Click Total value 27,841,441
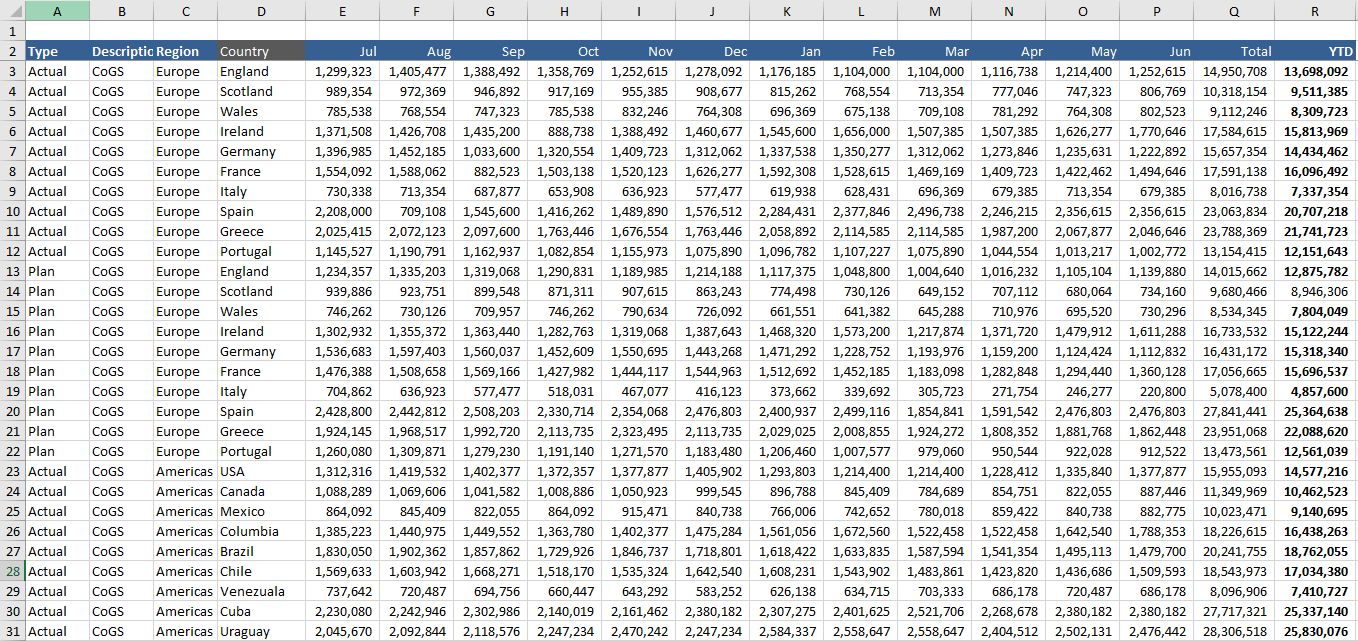 pyautogui.click(x=1234, y=411)
